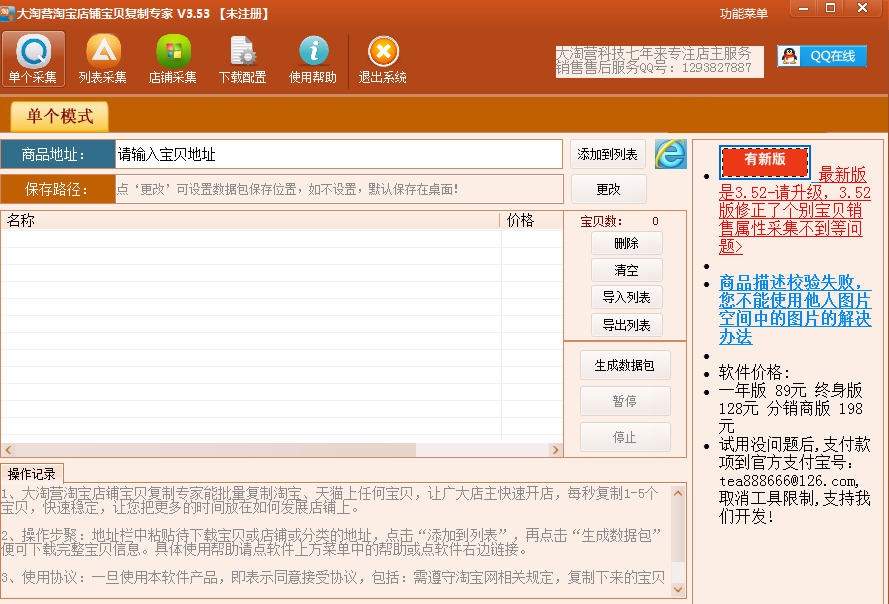This screenshot has height=604, width=889.
Task: Click the red 有新版 update button
Action: (765, 160)
